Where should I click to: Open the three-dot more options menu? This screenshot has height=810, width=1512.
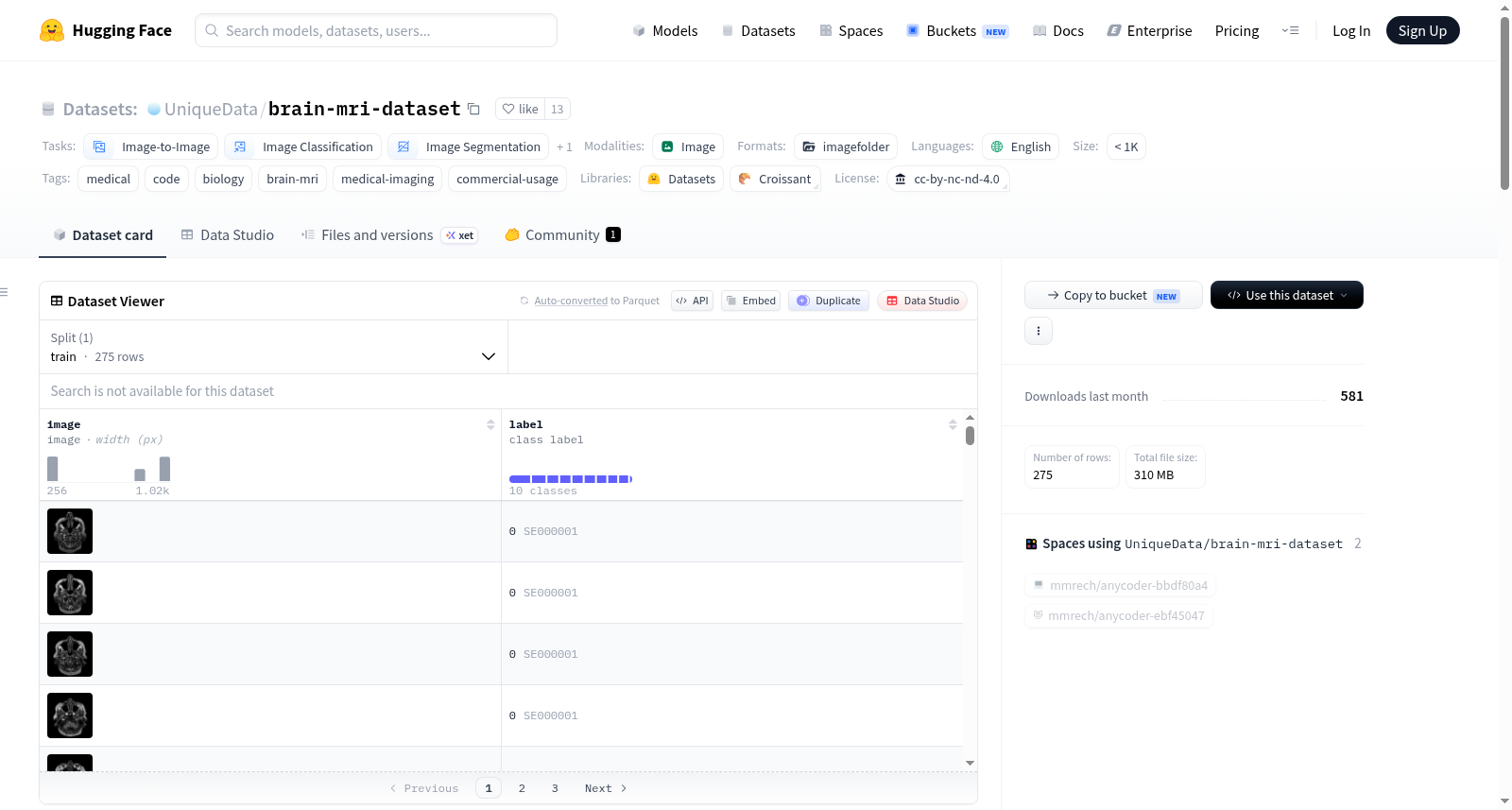pos(1039,331)
